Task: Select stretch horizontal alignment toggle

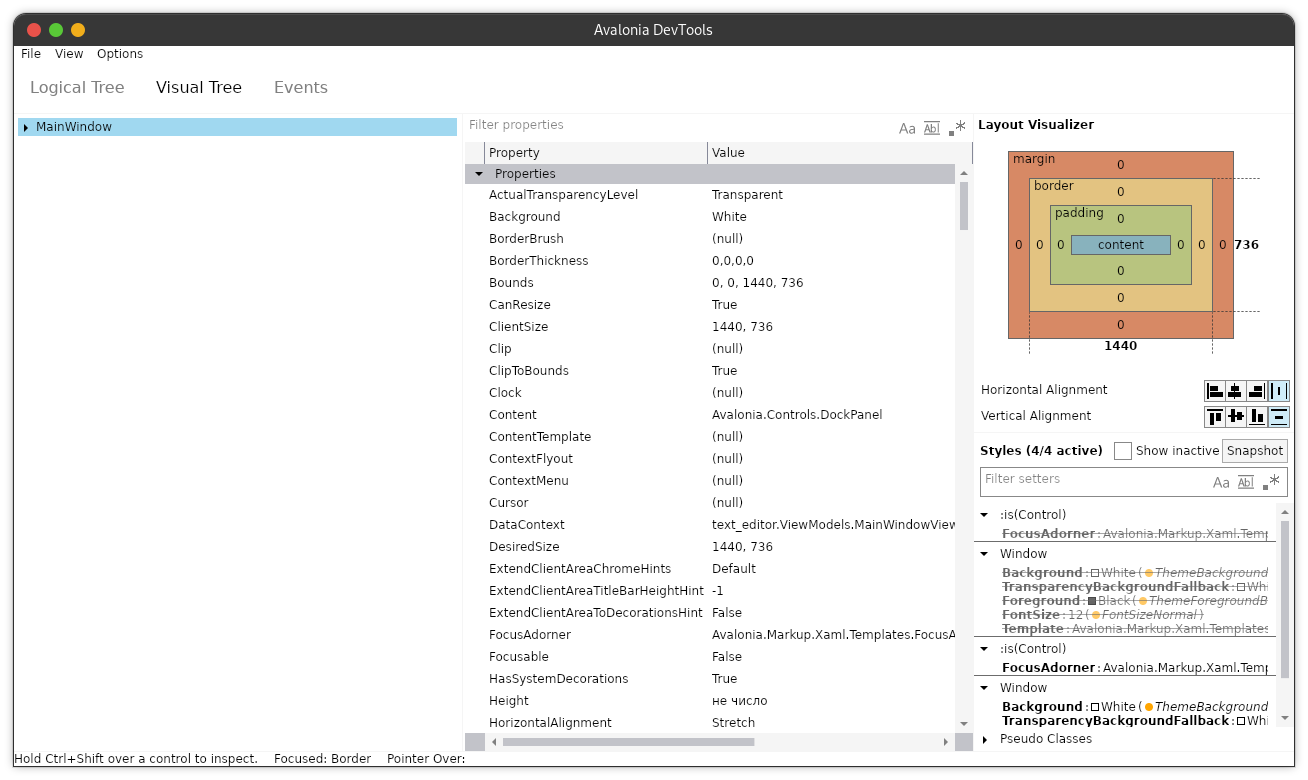Action: (1279, 390)
